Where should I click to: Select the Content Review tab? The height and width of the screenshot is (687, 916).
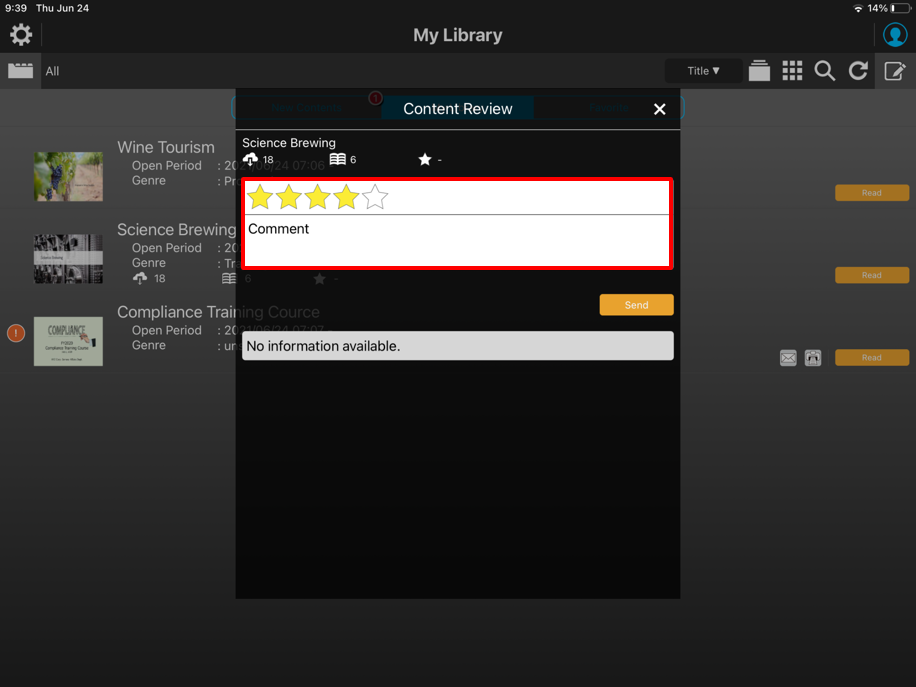[457, 109]
